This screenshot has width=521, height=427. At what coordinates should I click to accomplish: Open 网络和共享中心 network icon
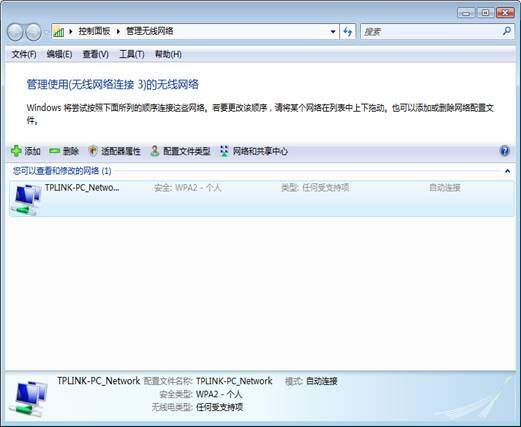point(224,151)
